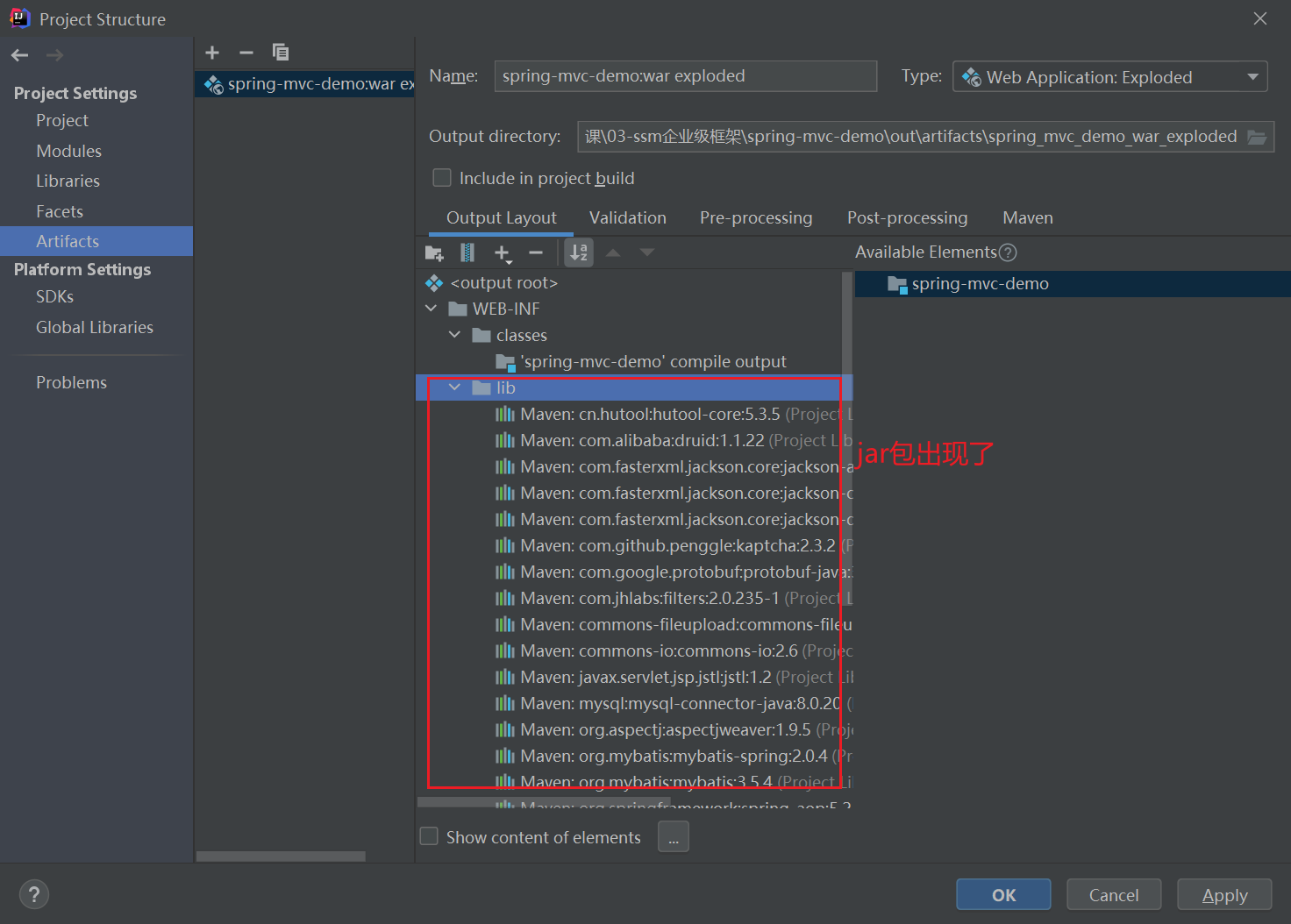This screenshot has width=1291, height=924.
Task: Go back with the left arrow
Action: 20,55
